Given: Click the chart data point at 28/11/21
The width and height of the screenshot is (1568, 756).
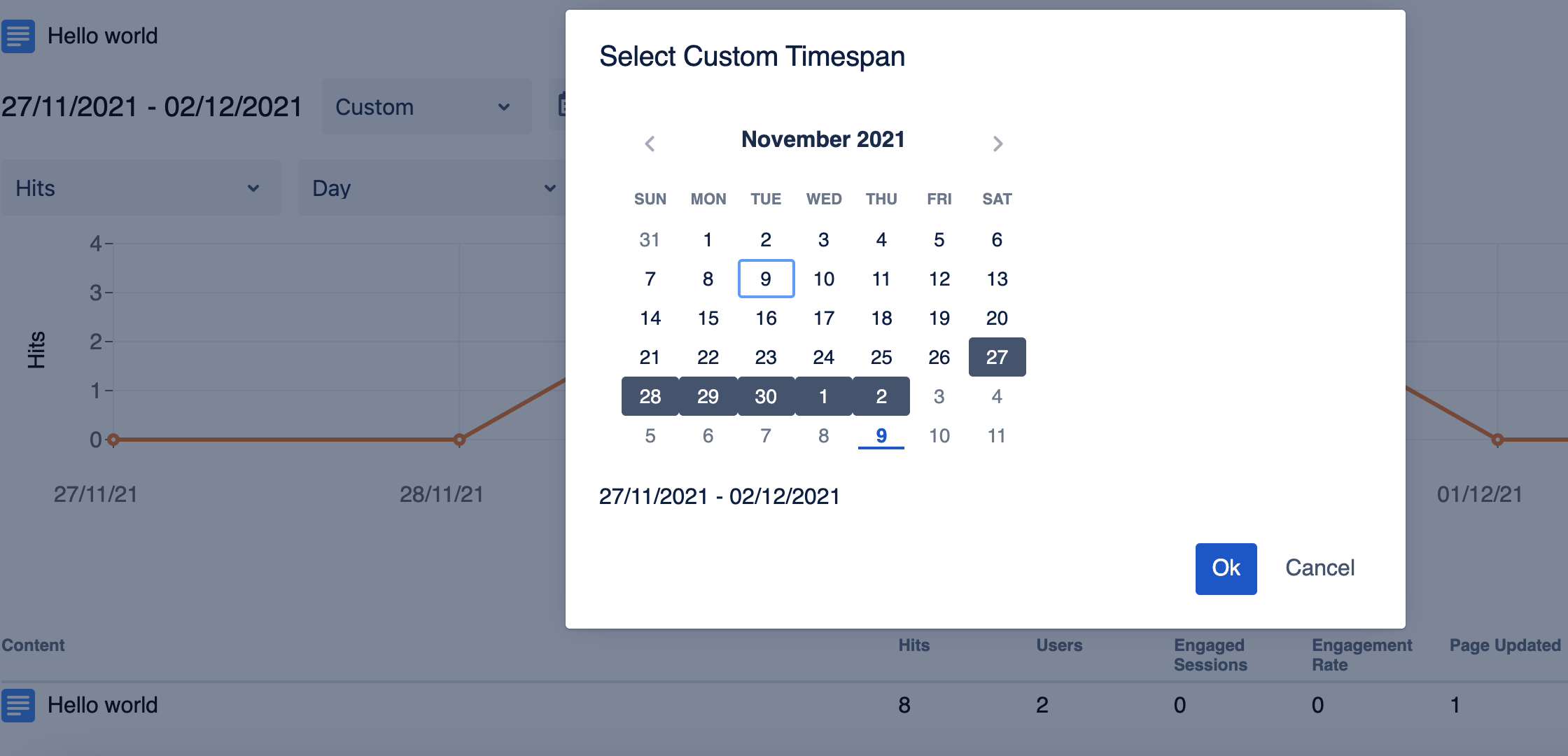Looking at the screenshot, I should click(x=459, y=440).
